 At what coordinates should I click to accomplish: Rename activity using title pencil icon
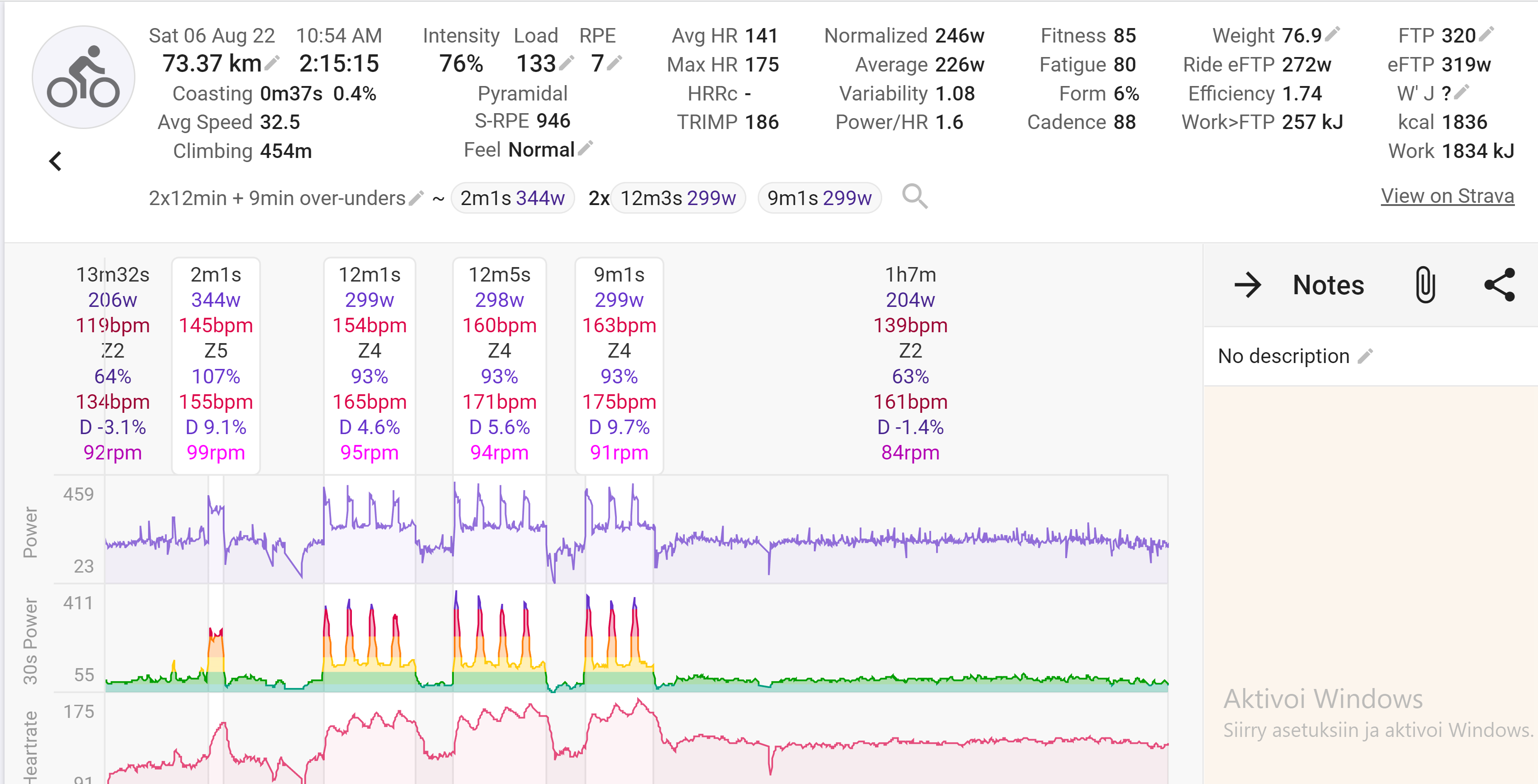point(416,197)
